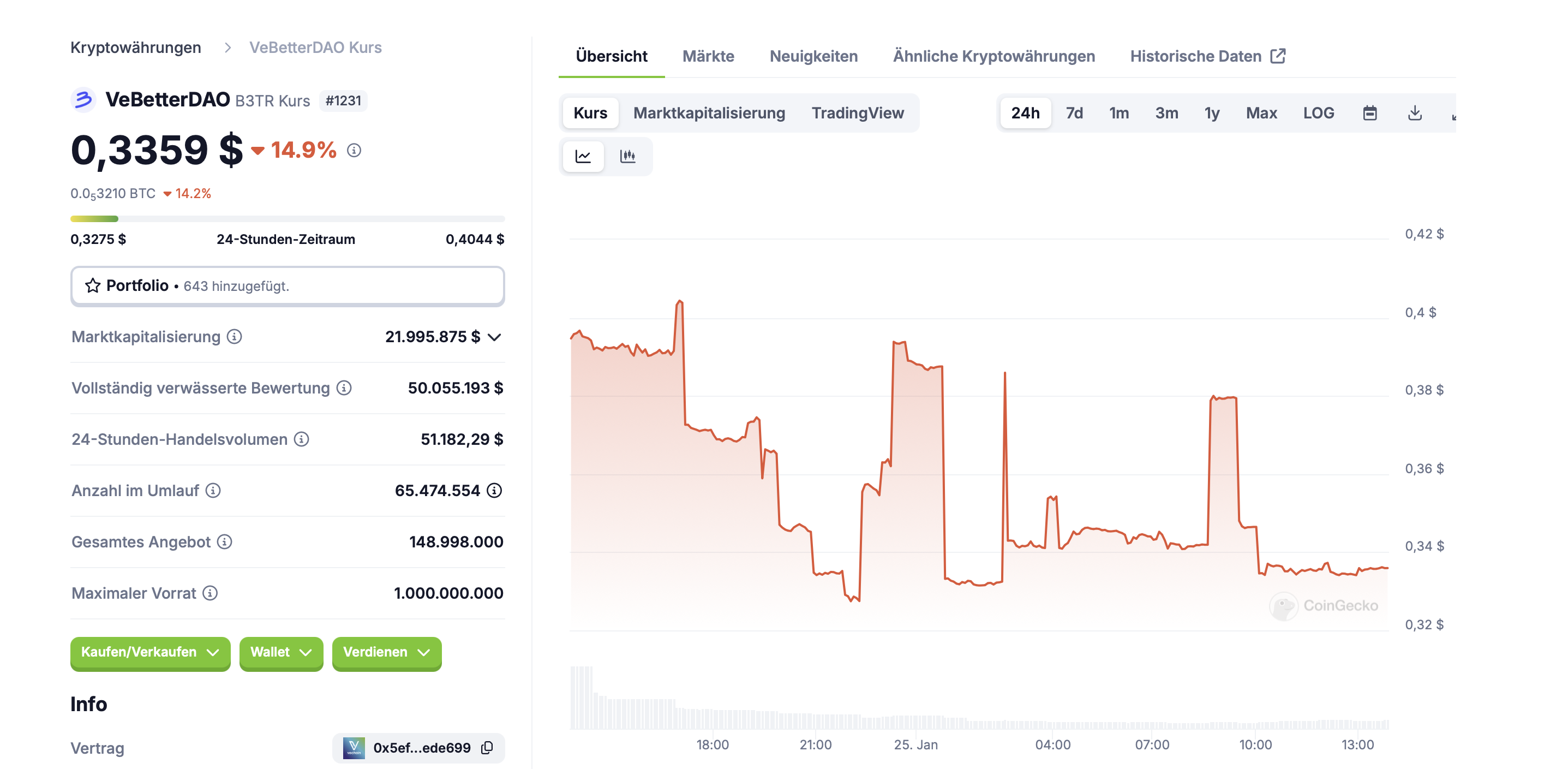The height and width of the screenshot is (769, 1568).
Task: Select the 1y time range
Action: pyautogui.click(x=1212, y=114)
